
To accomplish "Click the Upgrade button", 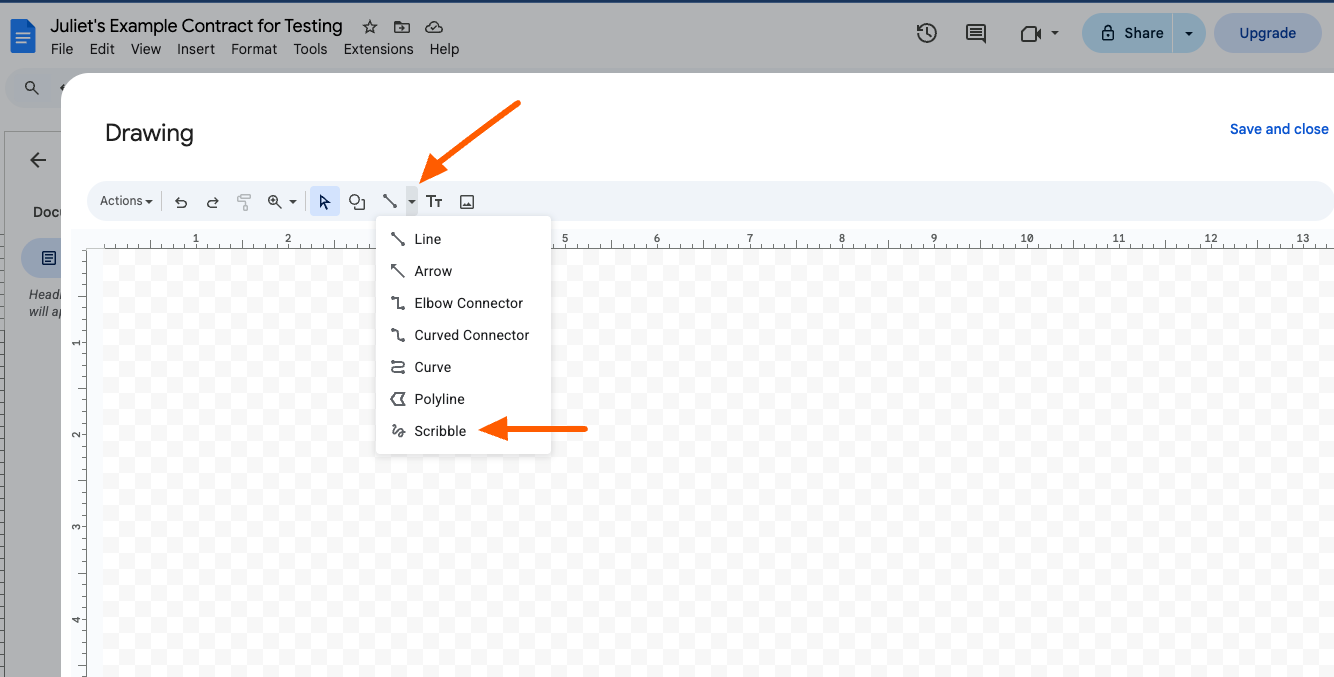I will (x=1267, y=33).
